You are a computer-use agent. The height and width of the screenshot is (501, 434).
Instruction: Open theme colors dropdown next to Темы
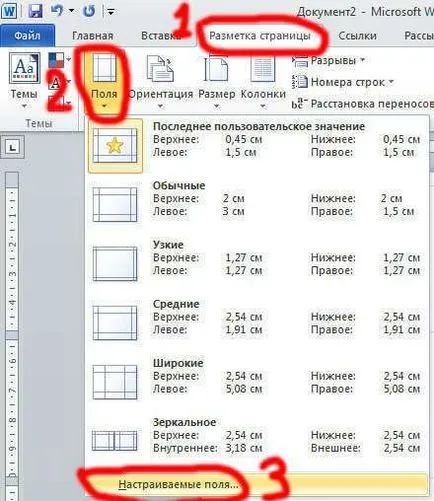59,60
